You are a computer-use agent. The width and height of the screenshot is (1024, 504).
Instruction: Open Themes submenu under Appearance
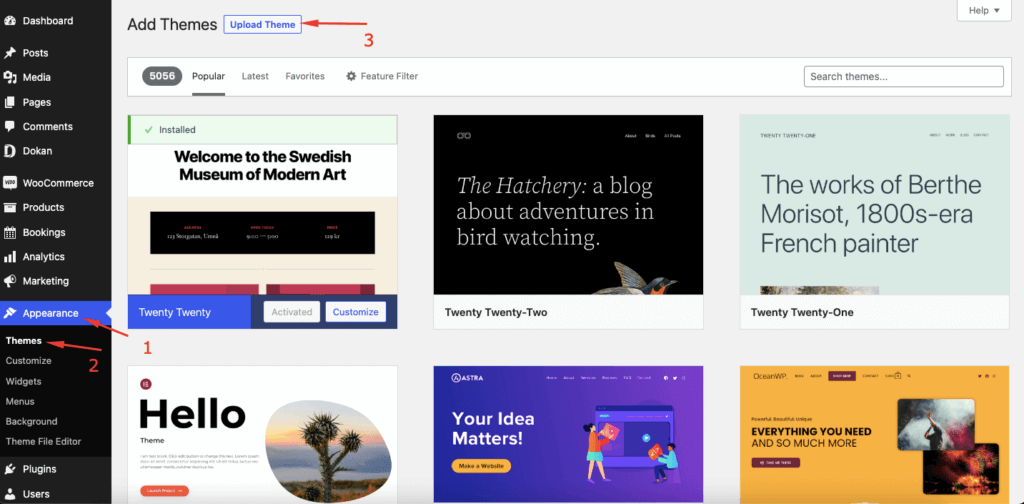coord(24,341)
